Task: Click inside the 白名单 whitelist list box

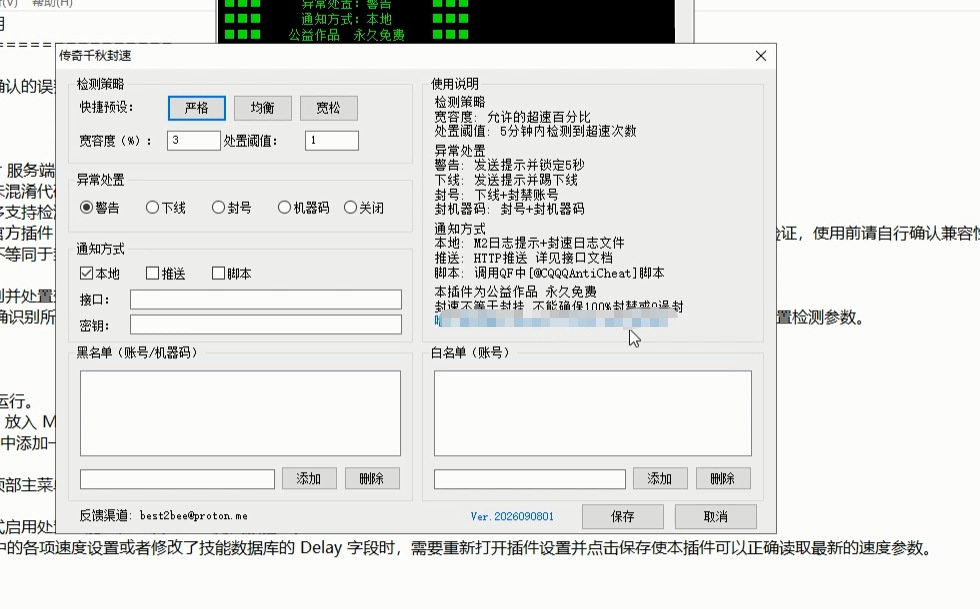Action: click(x=593, y=413)
